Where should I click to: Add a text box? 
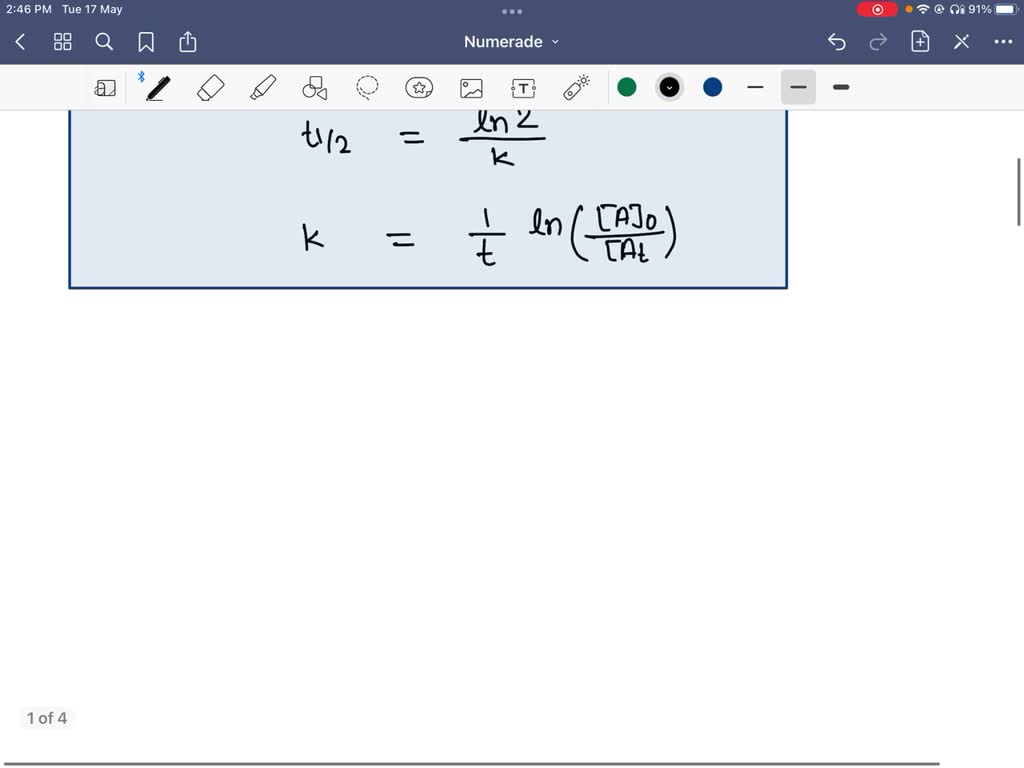[x=523, y=88]
